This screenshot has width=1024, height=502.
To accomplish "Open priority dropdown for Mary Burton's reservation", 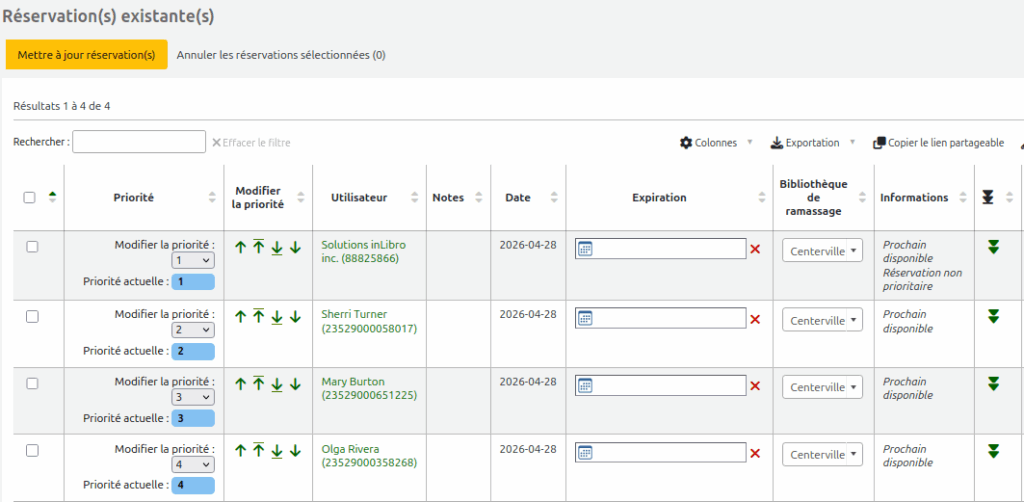I will tap(193, 397).
